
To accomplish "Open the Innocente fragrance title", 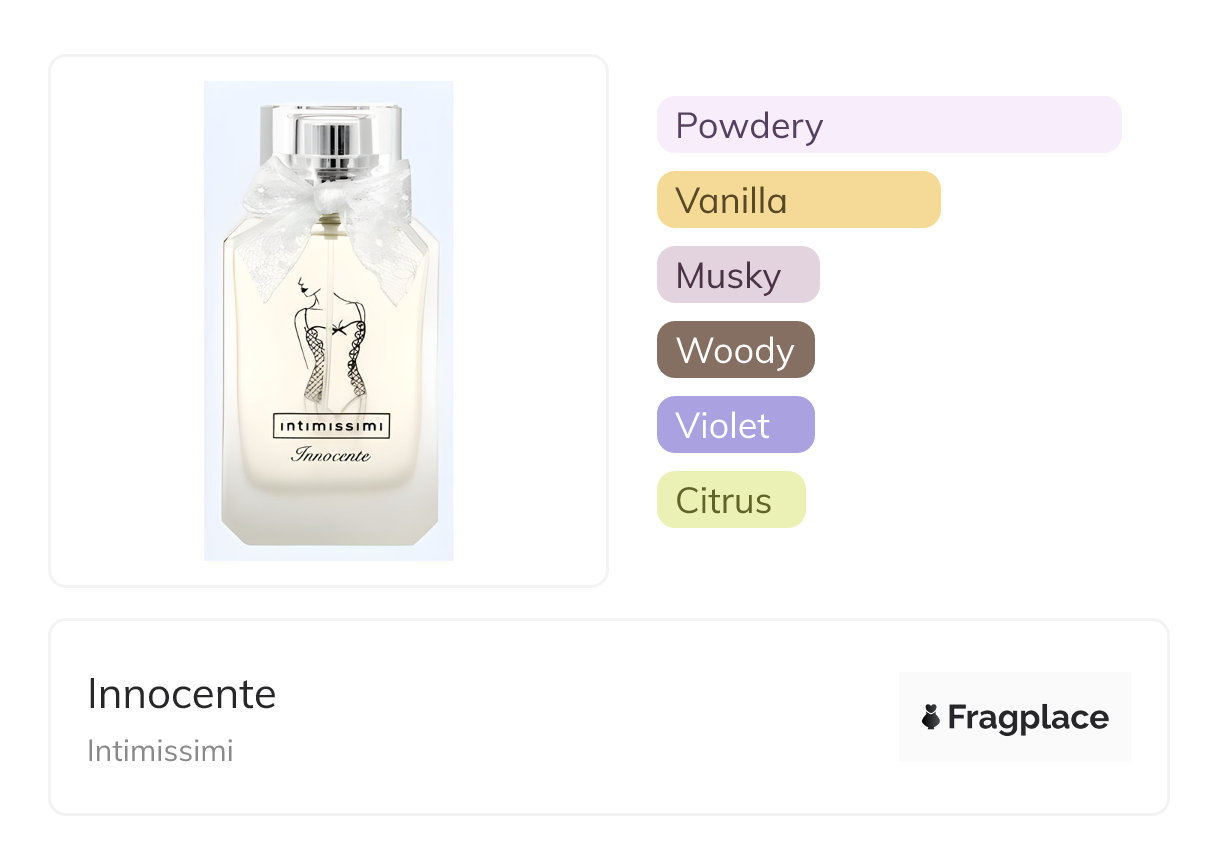I will 181,694.
